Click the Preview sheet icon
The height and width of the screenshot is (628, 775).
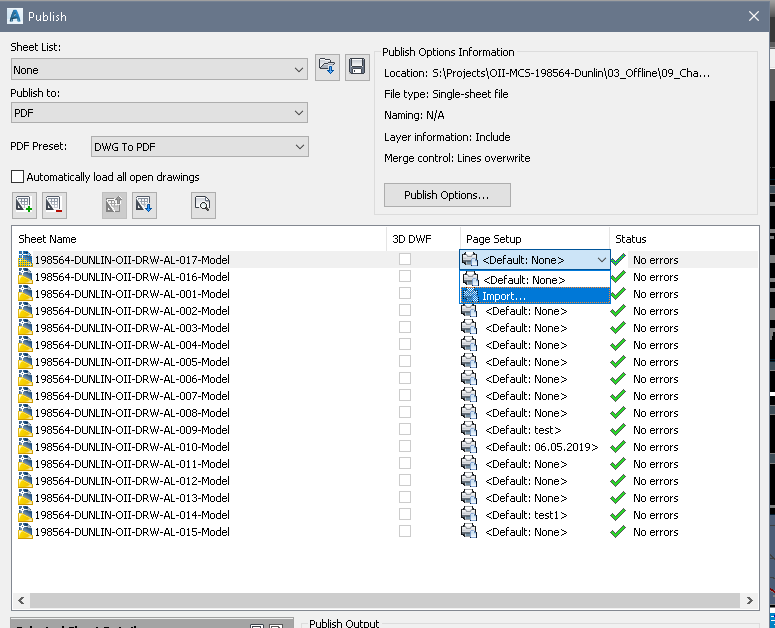point(203,205)
